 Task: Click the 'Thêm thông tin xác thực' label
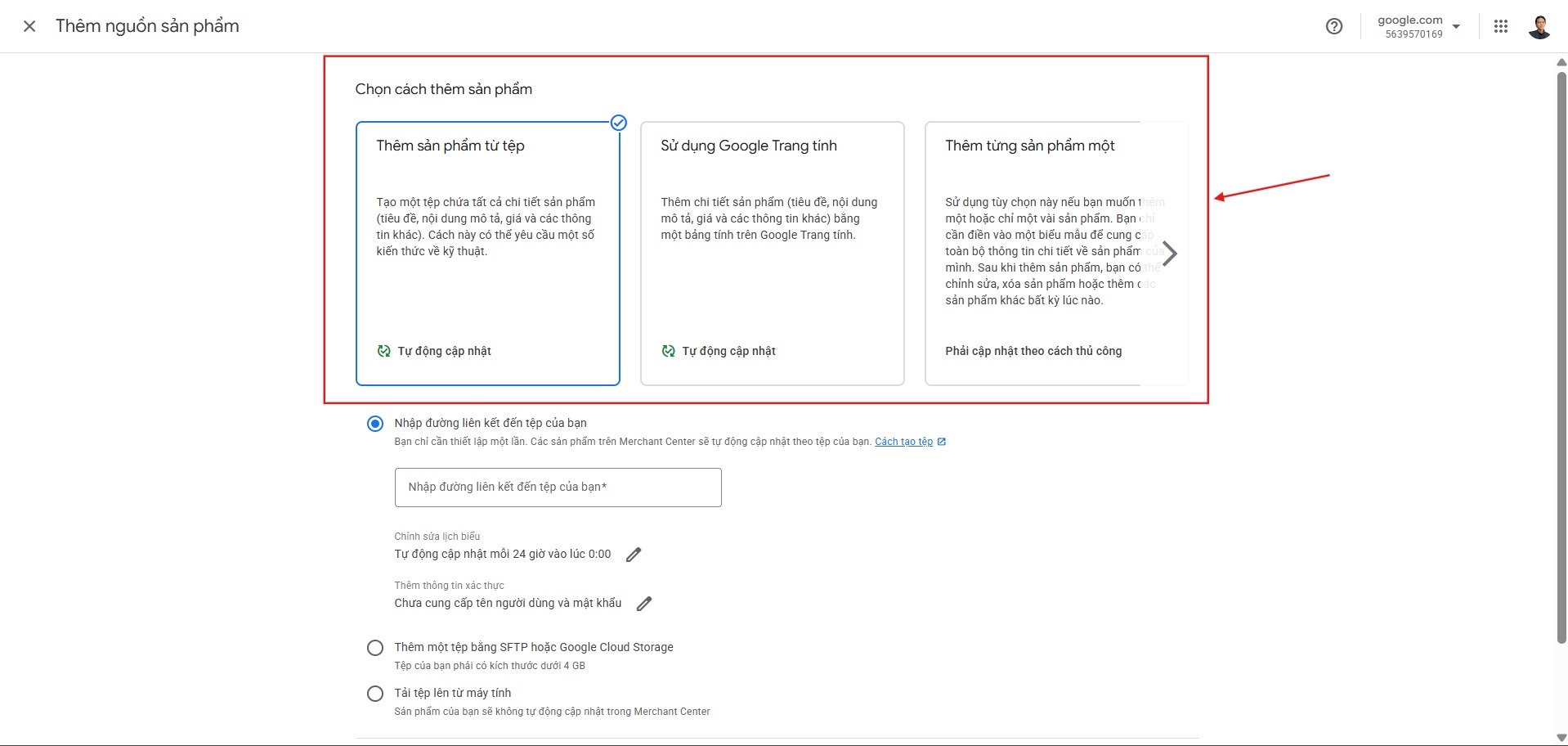(450, 586)
